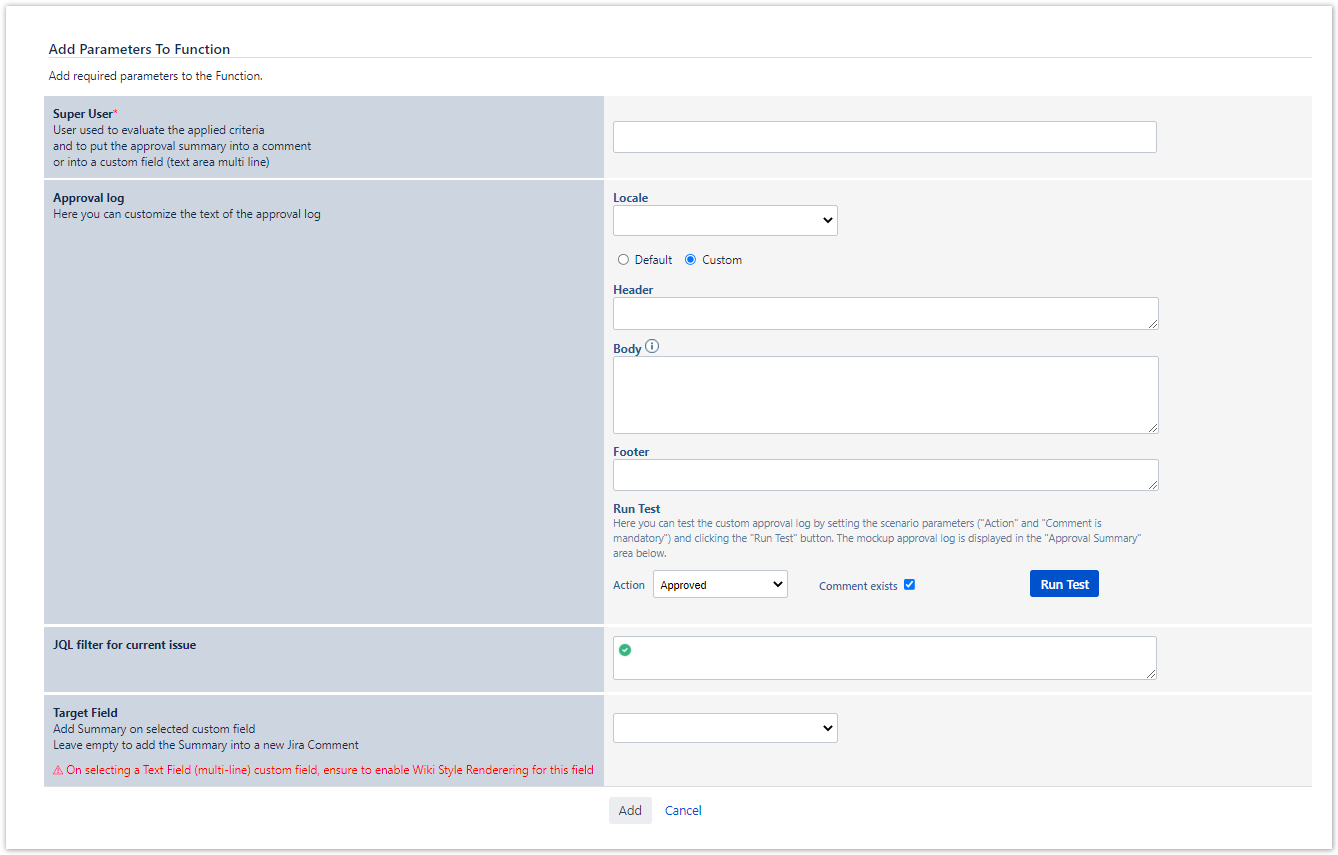
Task: Click the green checkmark in JQL filter
Action: pyautogui.click(x=625, y=650)
